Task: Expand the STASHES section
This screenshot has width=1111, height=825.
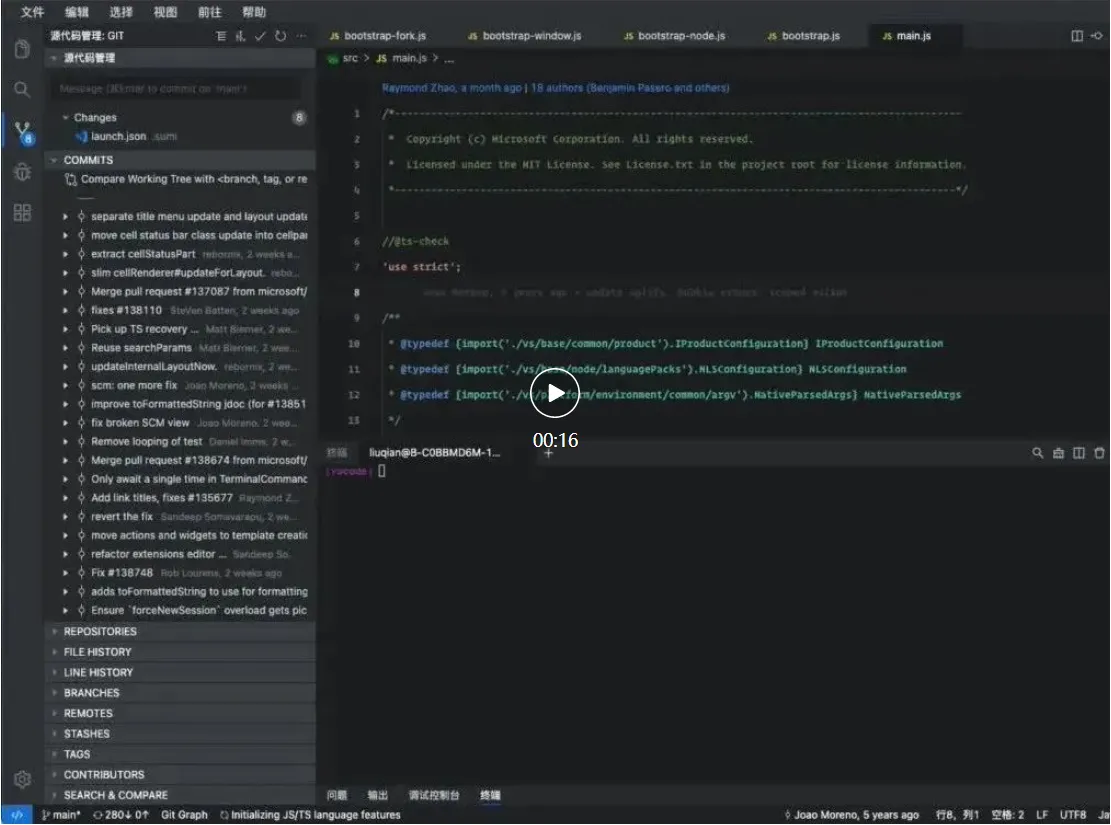Action: point(87,734)
